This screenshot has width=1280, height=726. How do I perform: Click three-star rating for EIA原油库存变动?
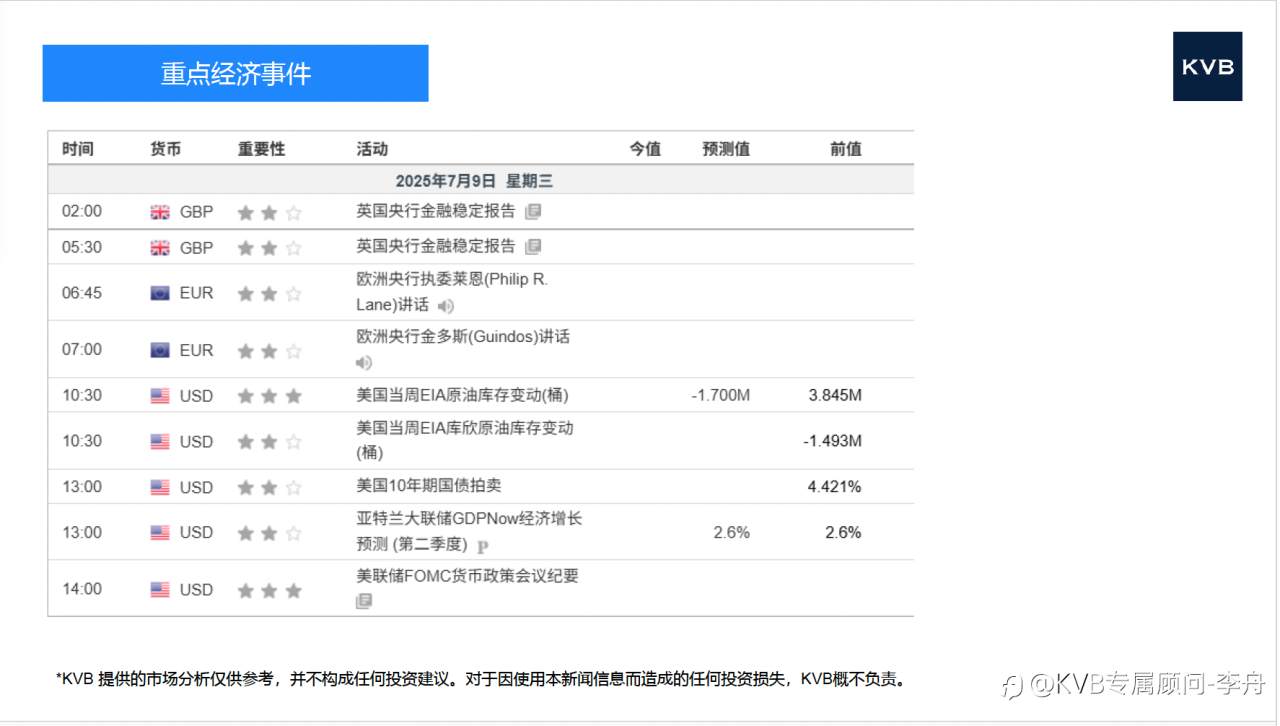(269, 396)
